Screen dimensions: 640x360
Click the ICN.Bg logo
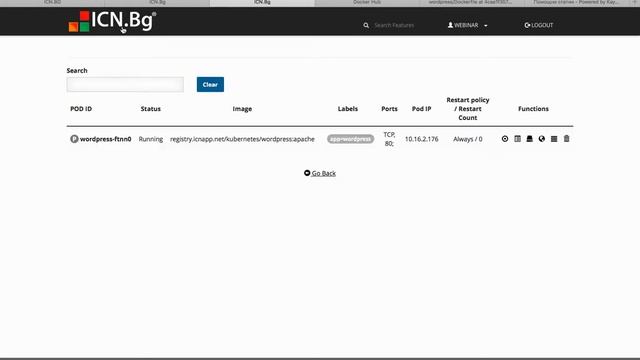pos(112,21)
